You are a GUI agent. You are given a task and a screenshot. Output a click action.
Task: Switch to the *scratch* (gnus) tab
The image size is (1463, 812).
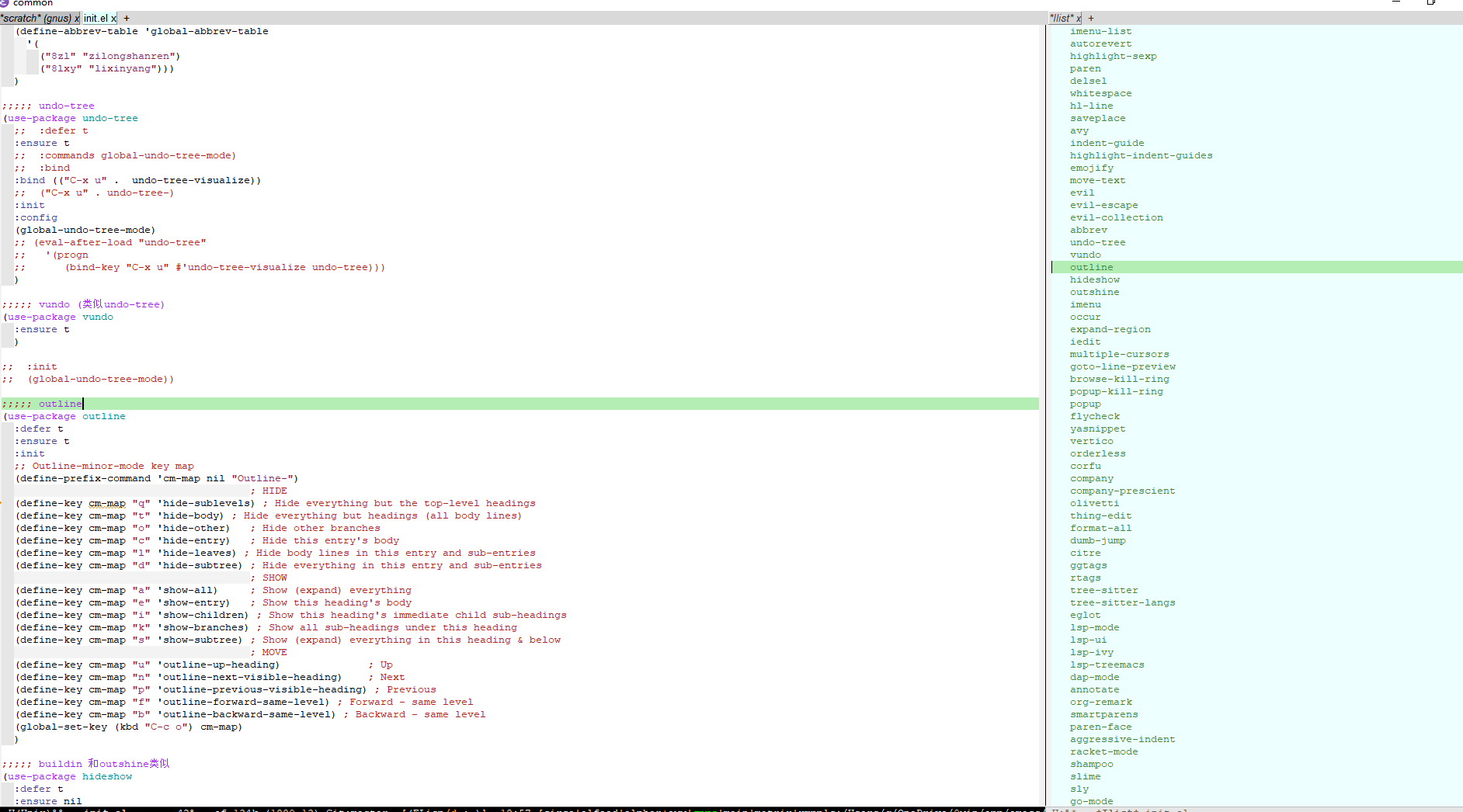click(x=36, y=18)
